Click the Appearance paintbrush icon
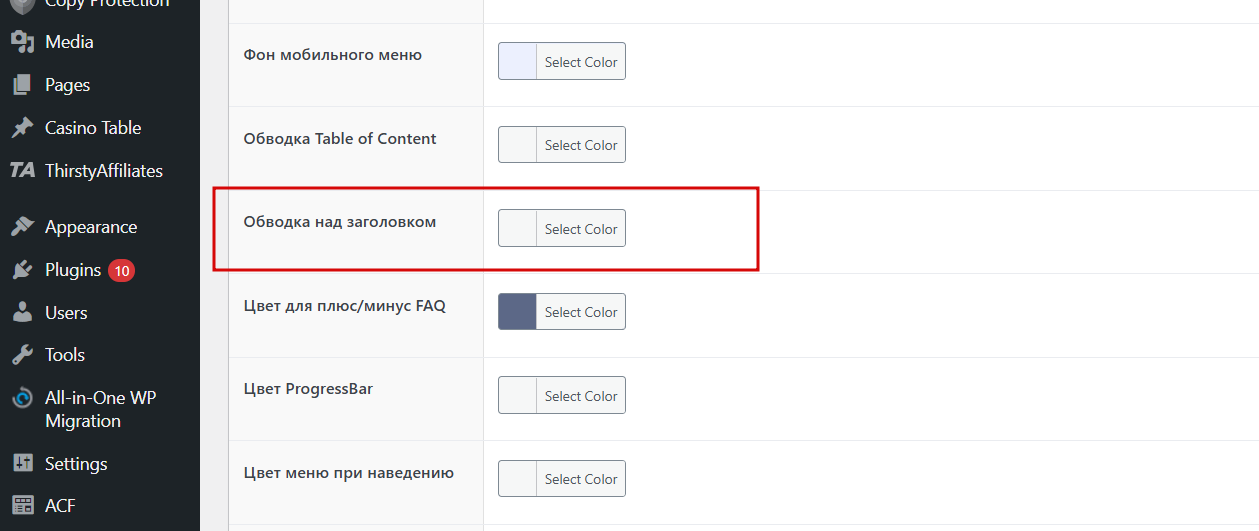 22,227
